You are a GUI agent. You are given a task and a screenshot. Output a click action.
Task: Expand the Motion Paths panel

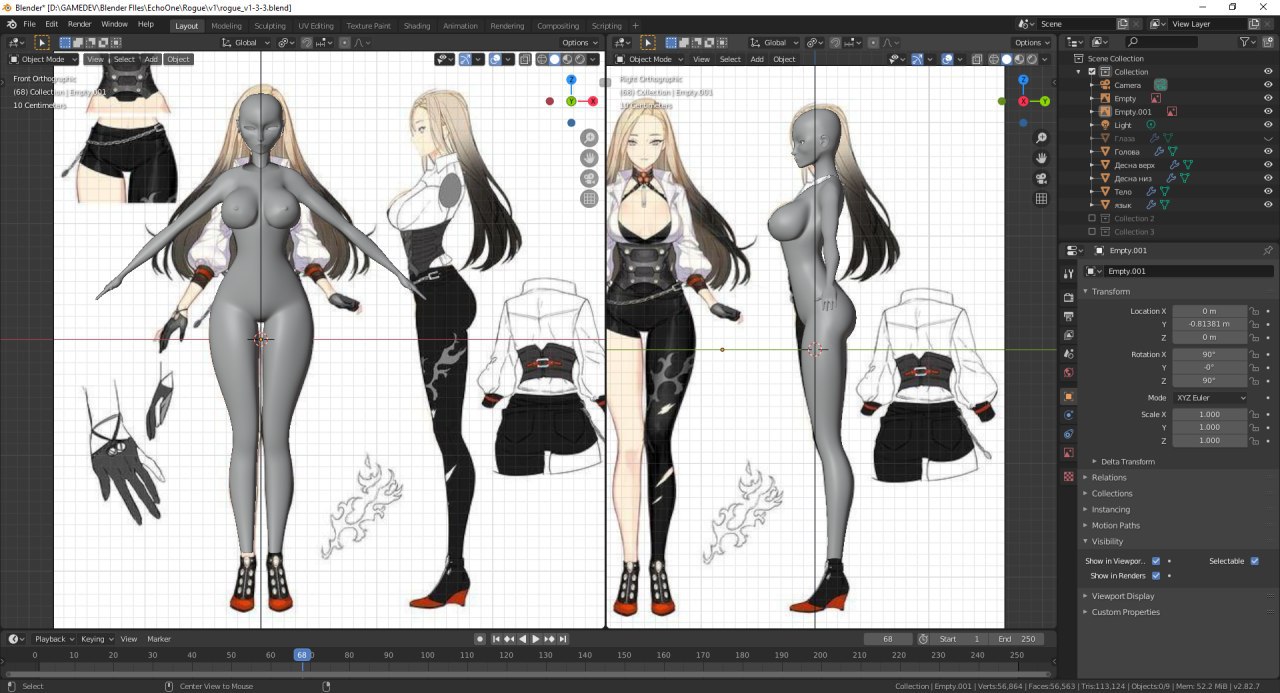pyautogui.click(x=1115, y=526)
